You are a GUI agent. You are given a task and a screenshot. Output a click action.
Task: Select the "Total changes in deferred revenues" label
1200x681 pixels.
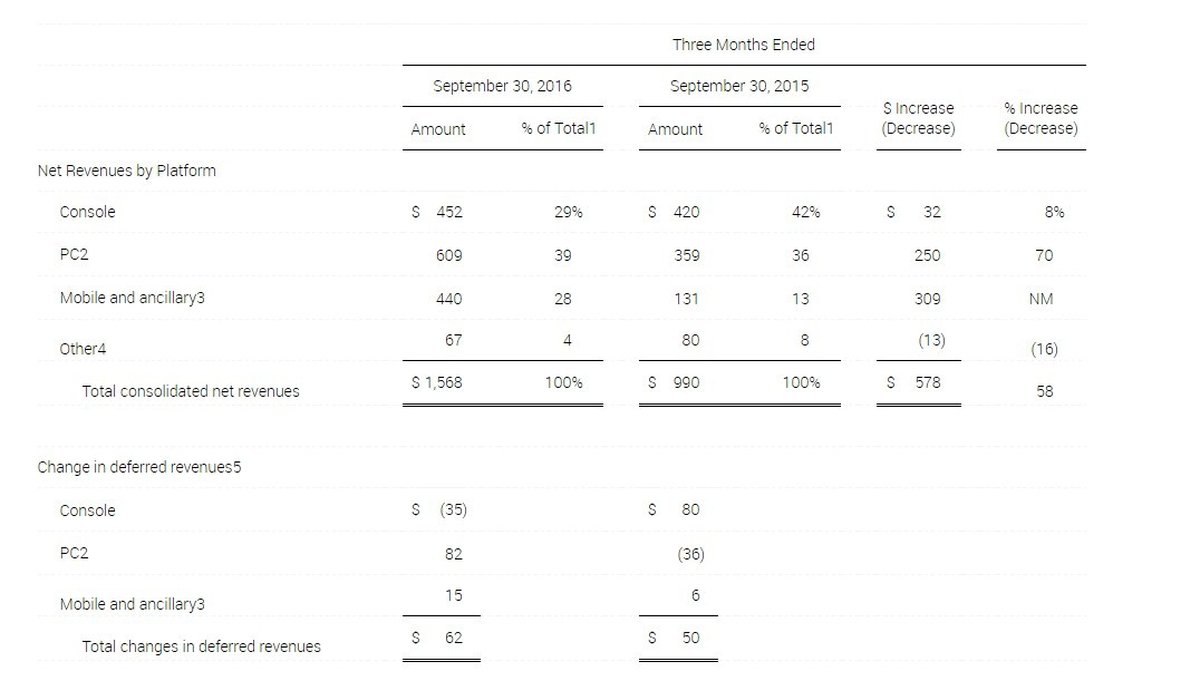tap(201, 646)
